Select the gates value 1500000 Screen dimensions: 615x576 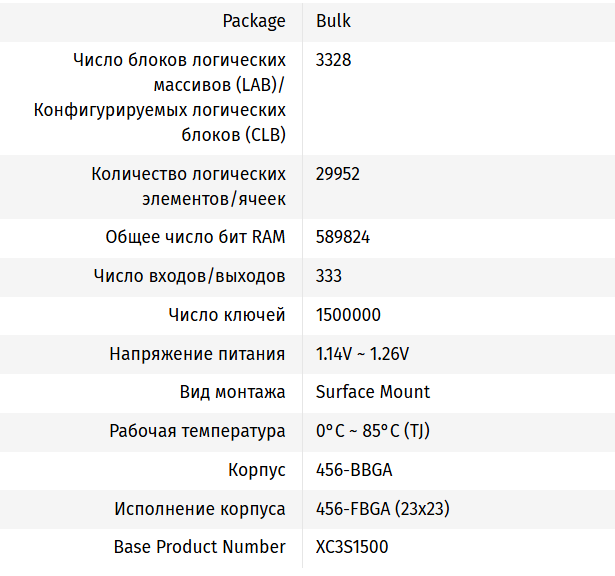pos(348,315)
